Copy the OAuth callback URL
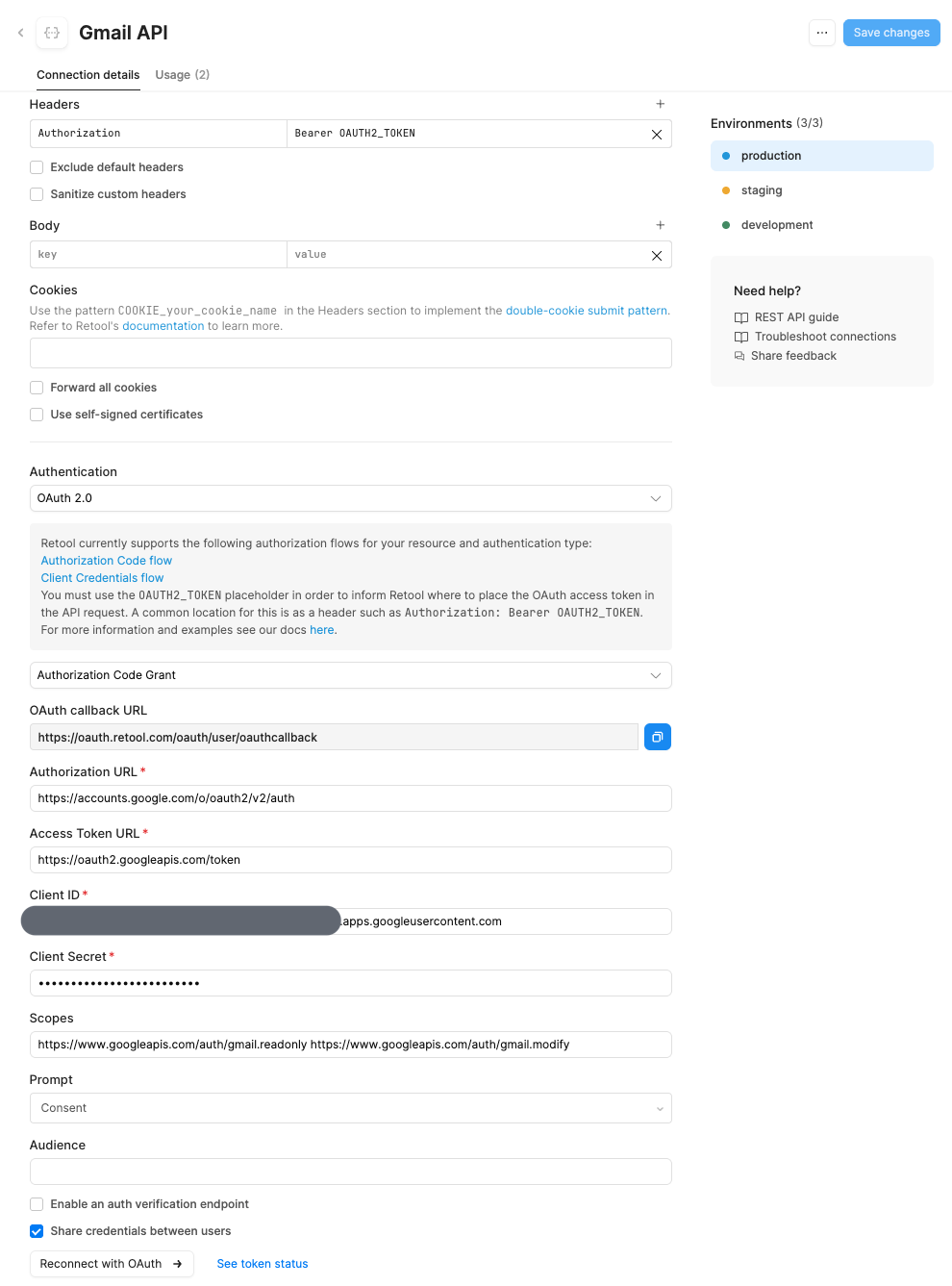This screenshot has height=1286, width=952. click(658, 737)
